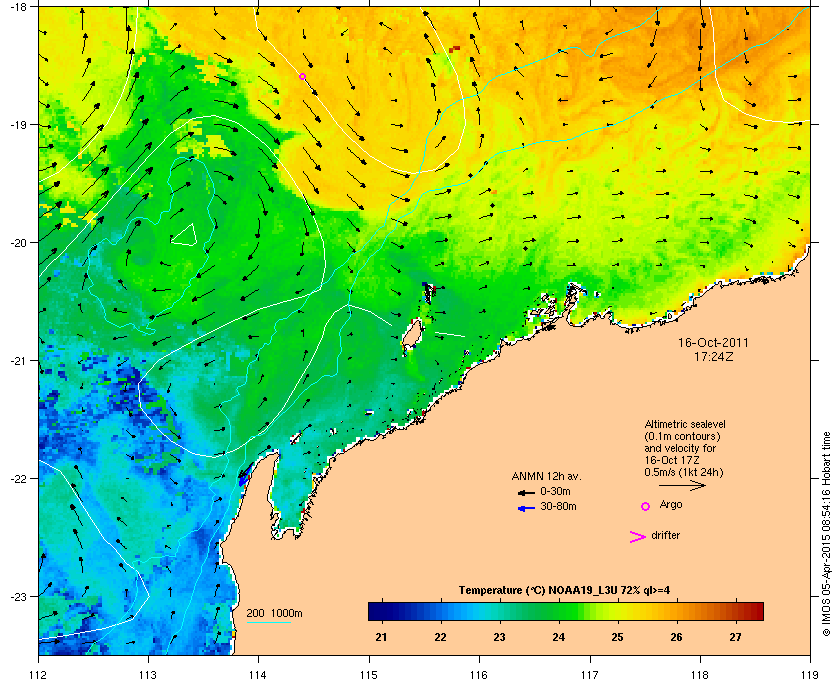Click the '30-80m' depth label
Viewport: 840px width, 680px height.
(x=558, y=506)
